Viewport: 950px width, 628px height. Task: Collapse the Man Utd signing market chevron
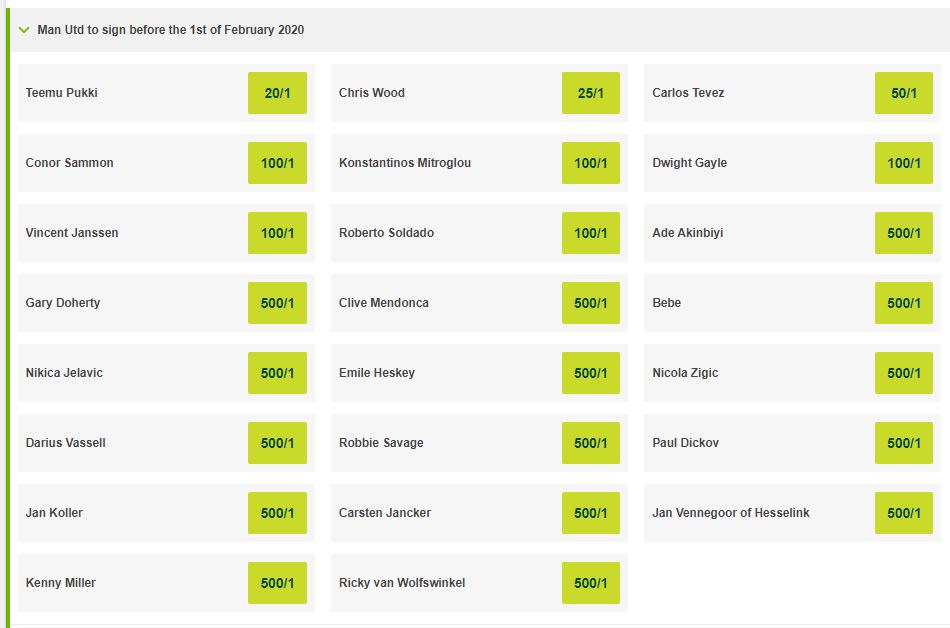tap(23, 30)
